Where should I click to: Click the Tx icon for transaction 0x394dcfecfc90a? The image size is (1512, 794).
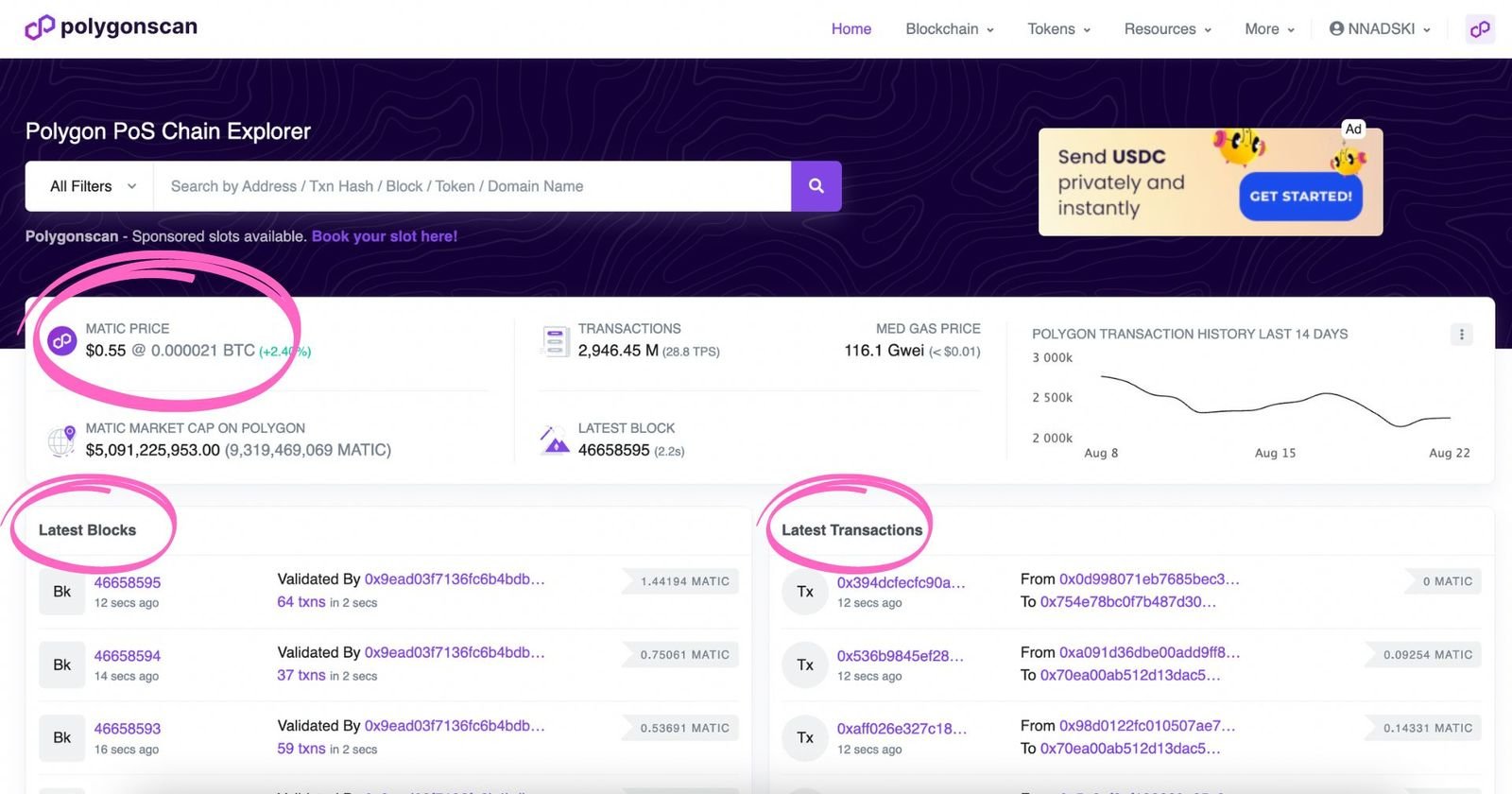click(x=804, y=592)
